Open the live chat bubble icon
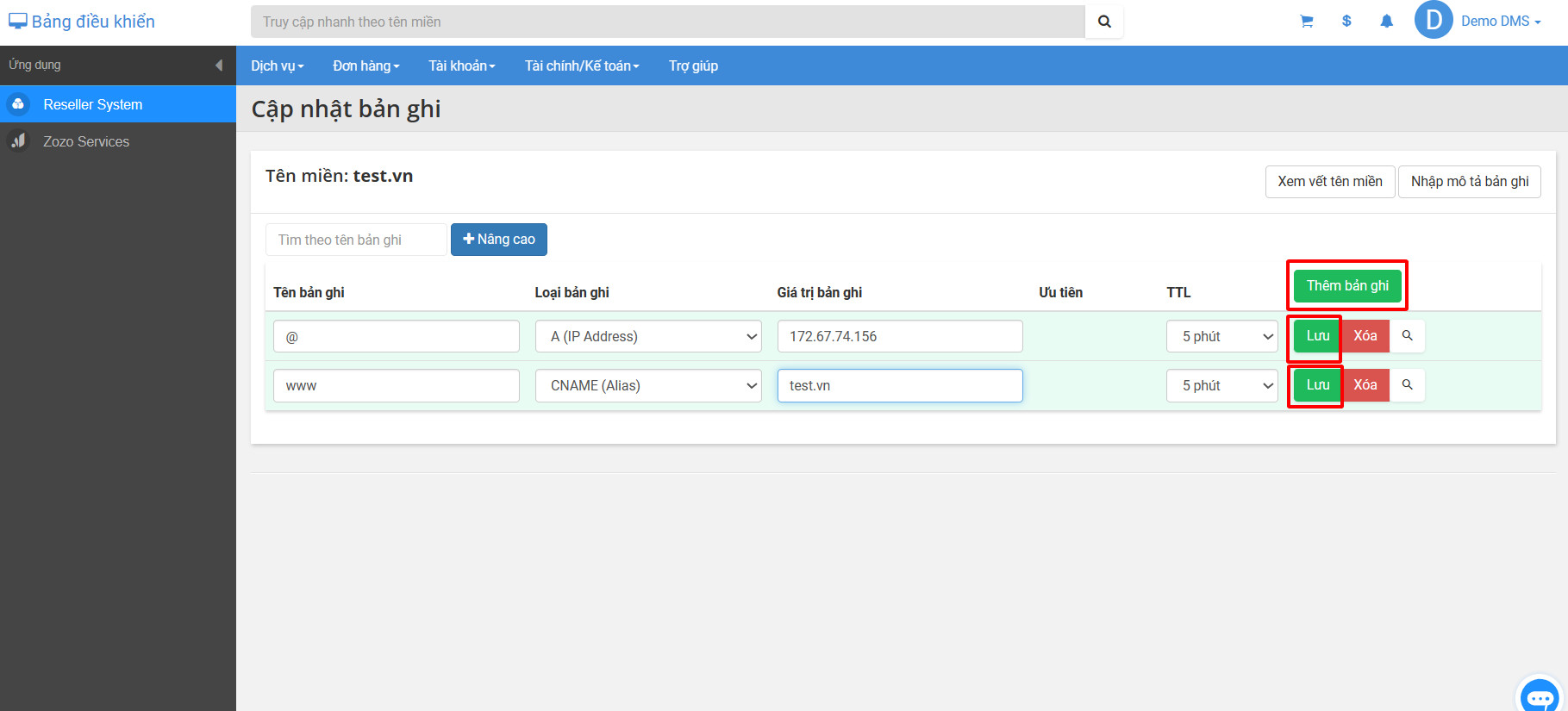1568x711 pixels. 1540,695
